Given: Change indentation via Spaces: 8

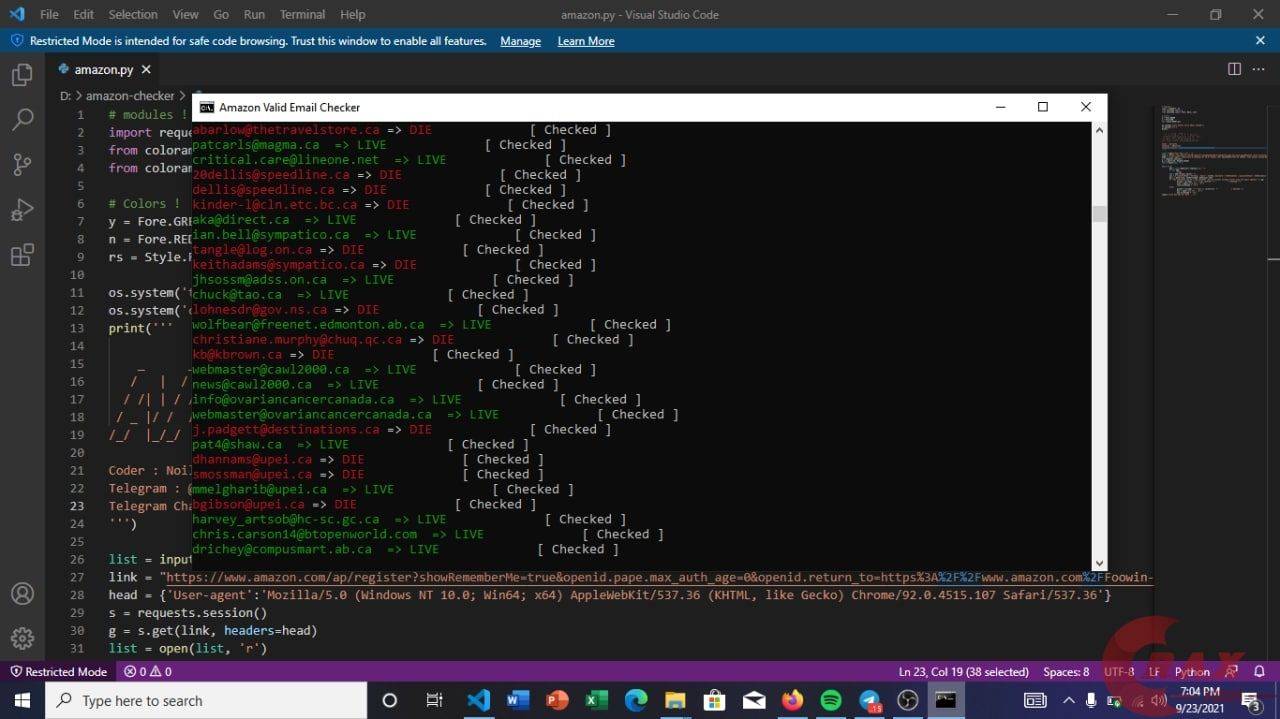Looking at the screenshot, I should [x=1066, y=671].
